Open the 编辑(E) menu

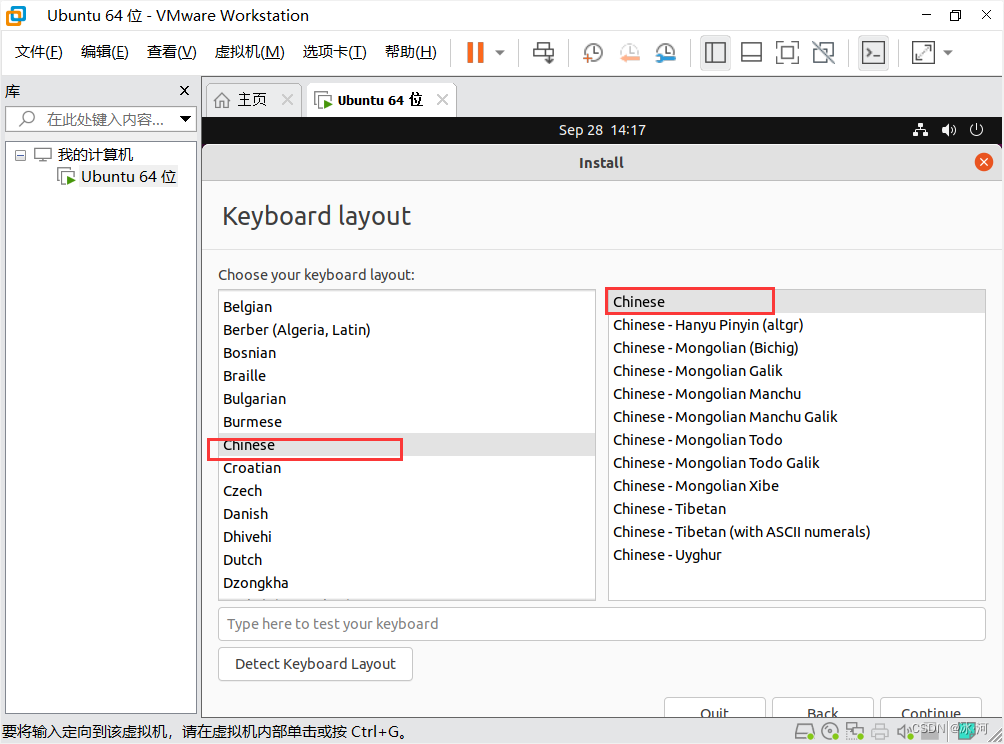[104, 52]
